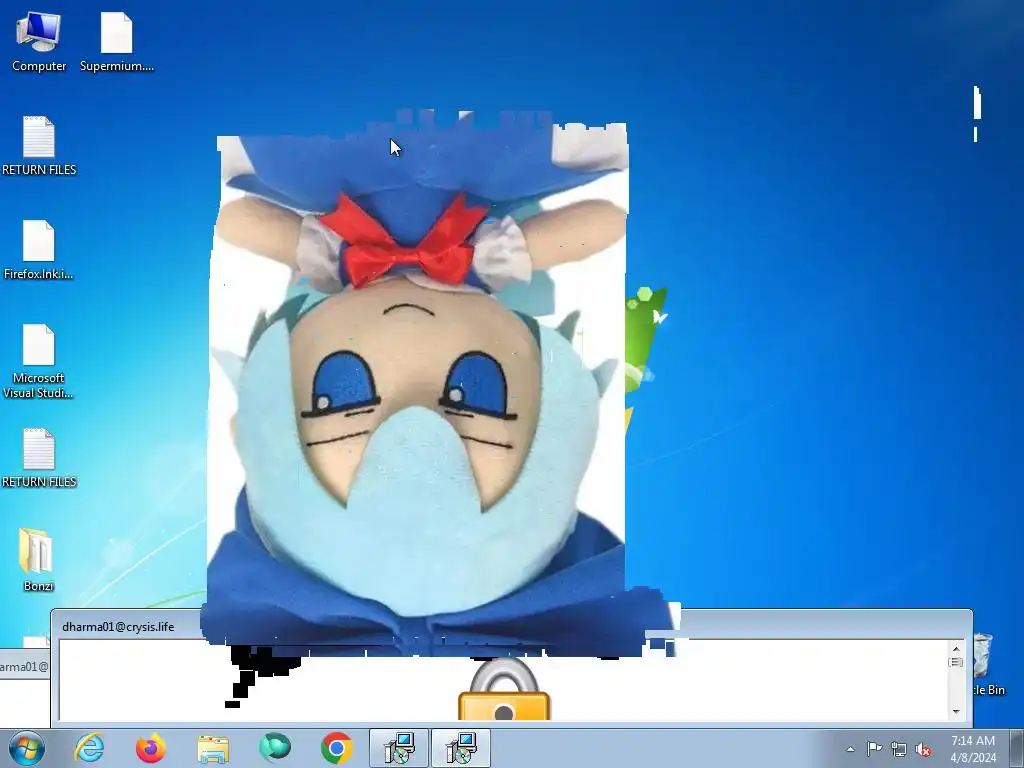Show hidden system tray icons
Viewport: 1024px width, 768px height.
pos(850,749)
